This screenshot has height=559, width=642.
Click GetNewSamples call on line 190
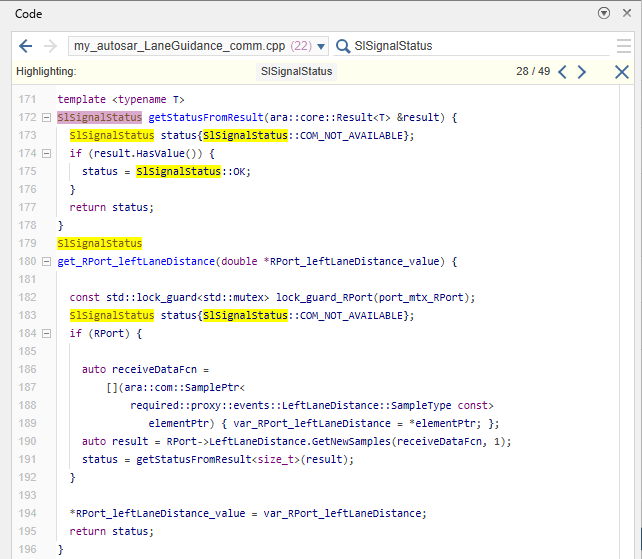pos(352,441)
